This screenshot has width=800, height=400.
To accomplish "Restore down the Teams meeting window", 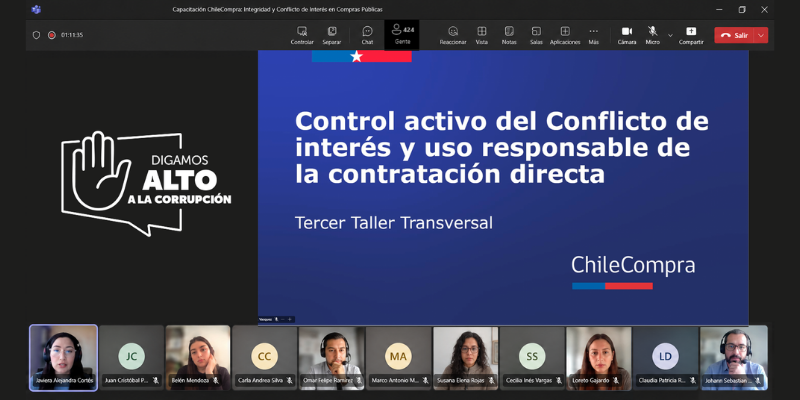I will 742,9.
